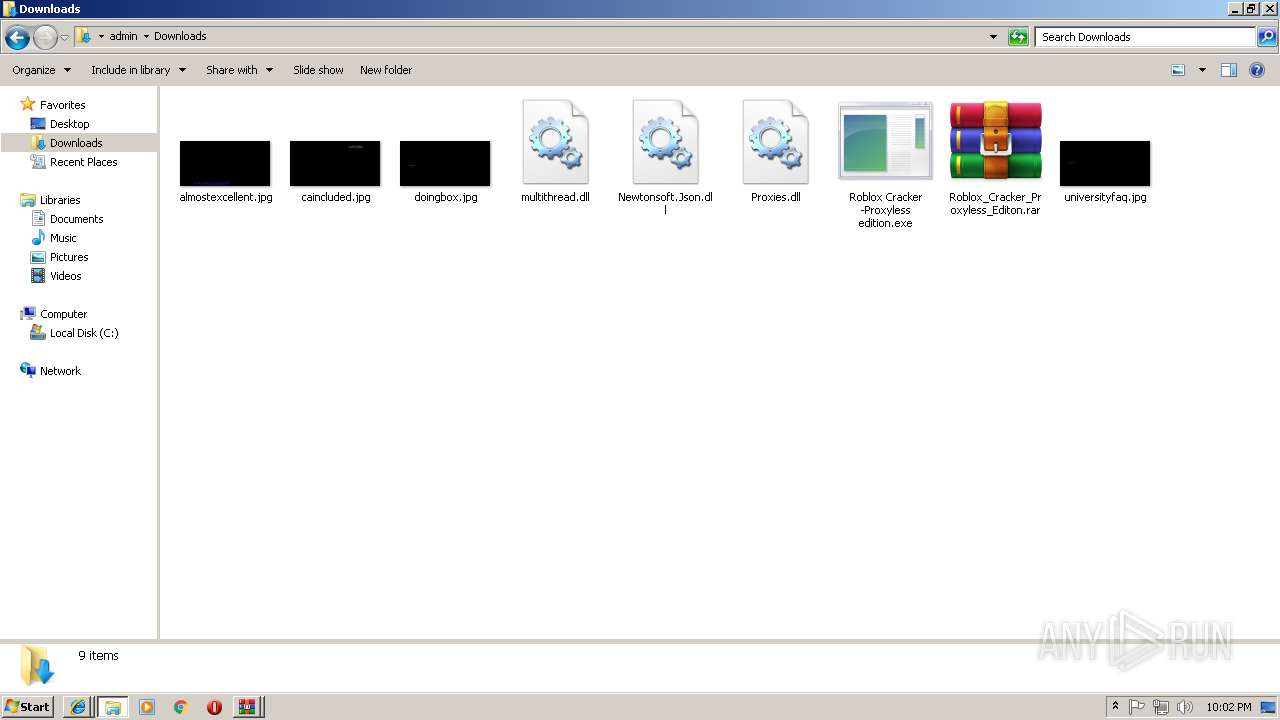Open the volume speaker icon

1185,707
